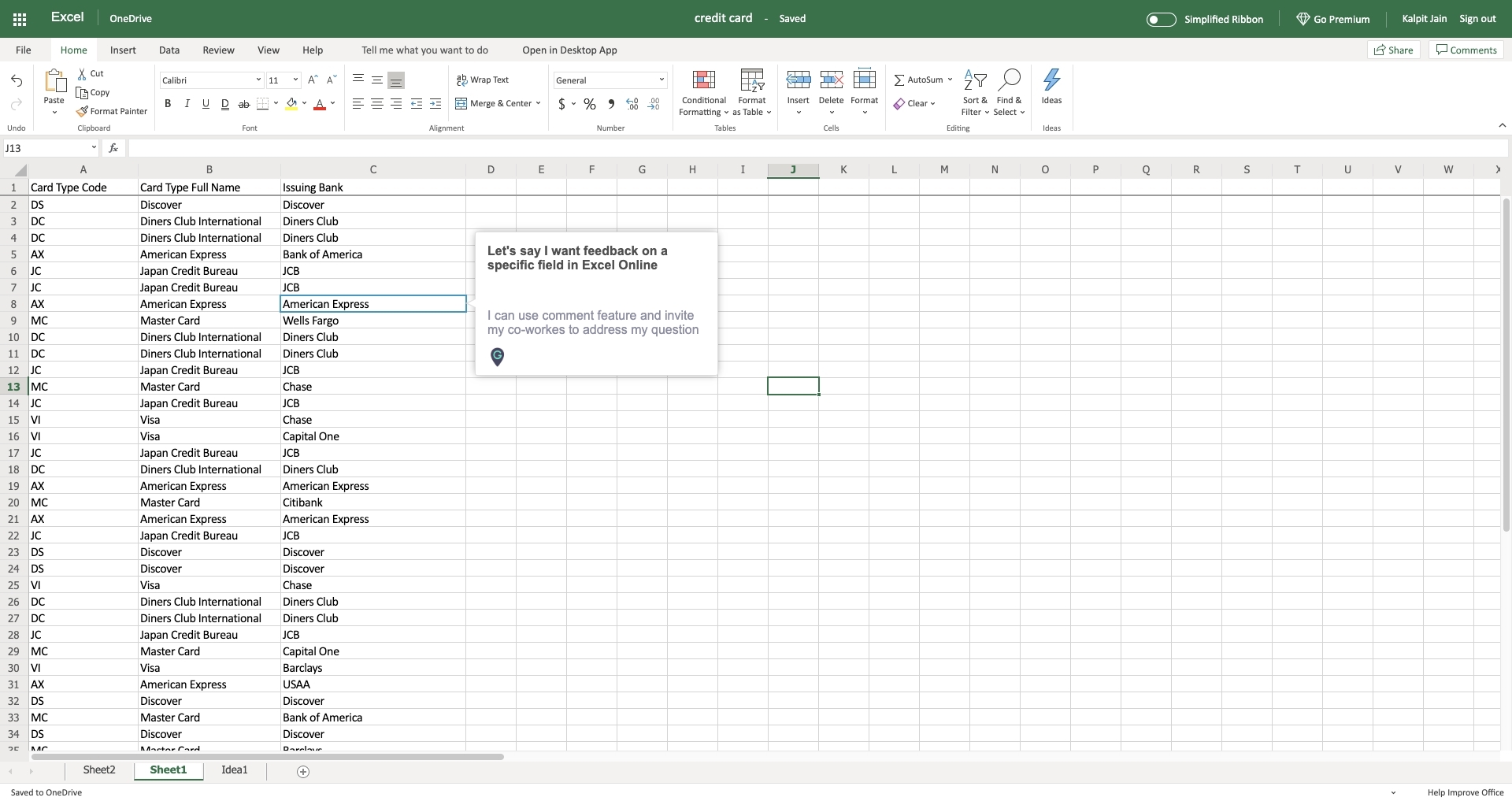
Task: Open the Find & Select menu
Action: (1009, 93)
